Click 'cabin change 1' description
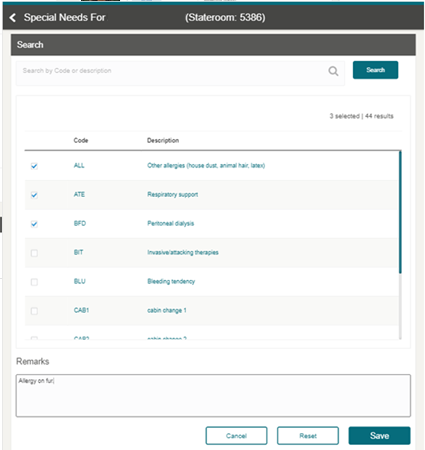Viewport: 425px width, 450px height. tap(167, 310)
